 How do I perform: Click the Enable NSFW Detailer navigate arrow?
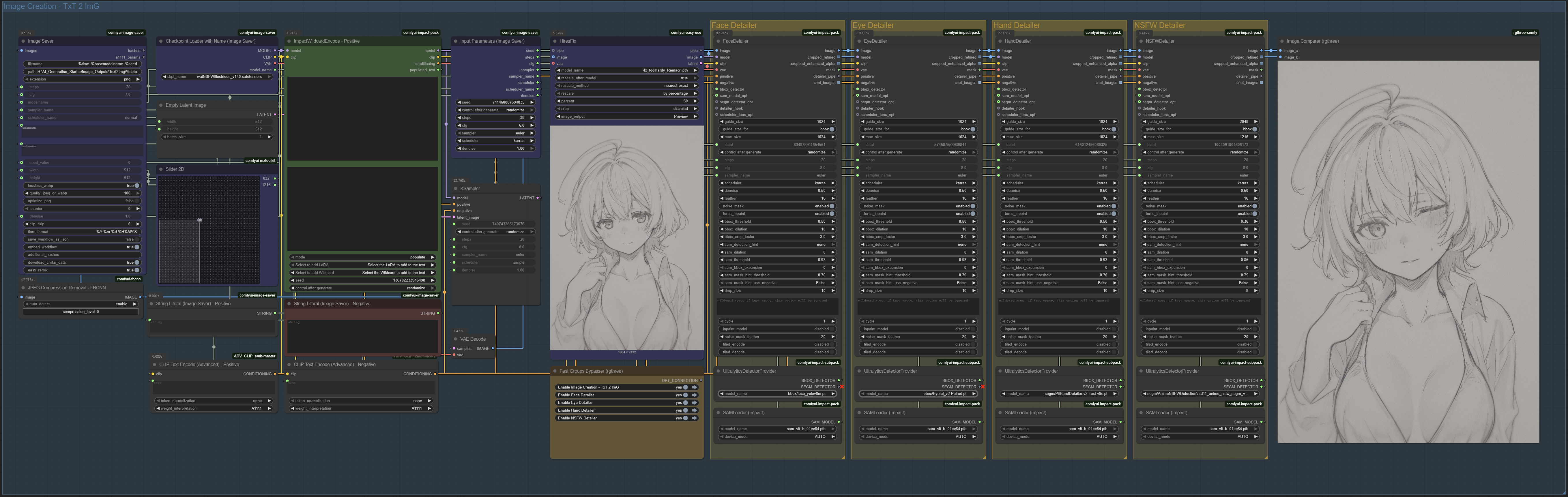(694, 418)
